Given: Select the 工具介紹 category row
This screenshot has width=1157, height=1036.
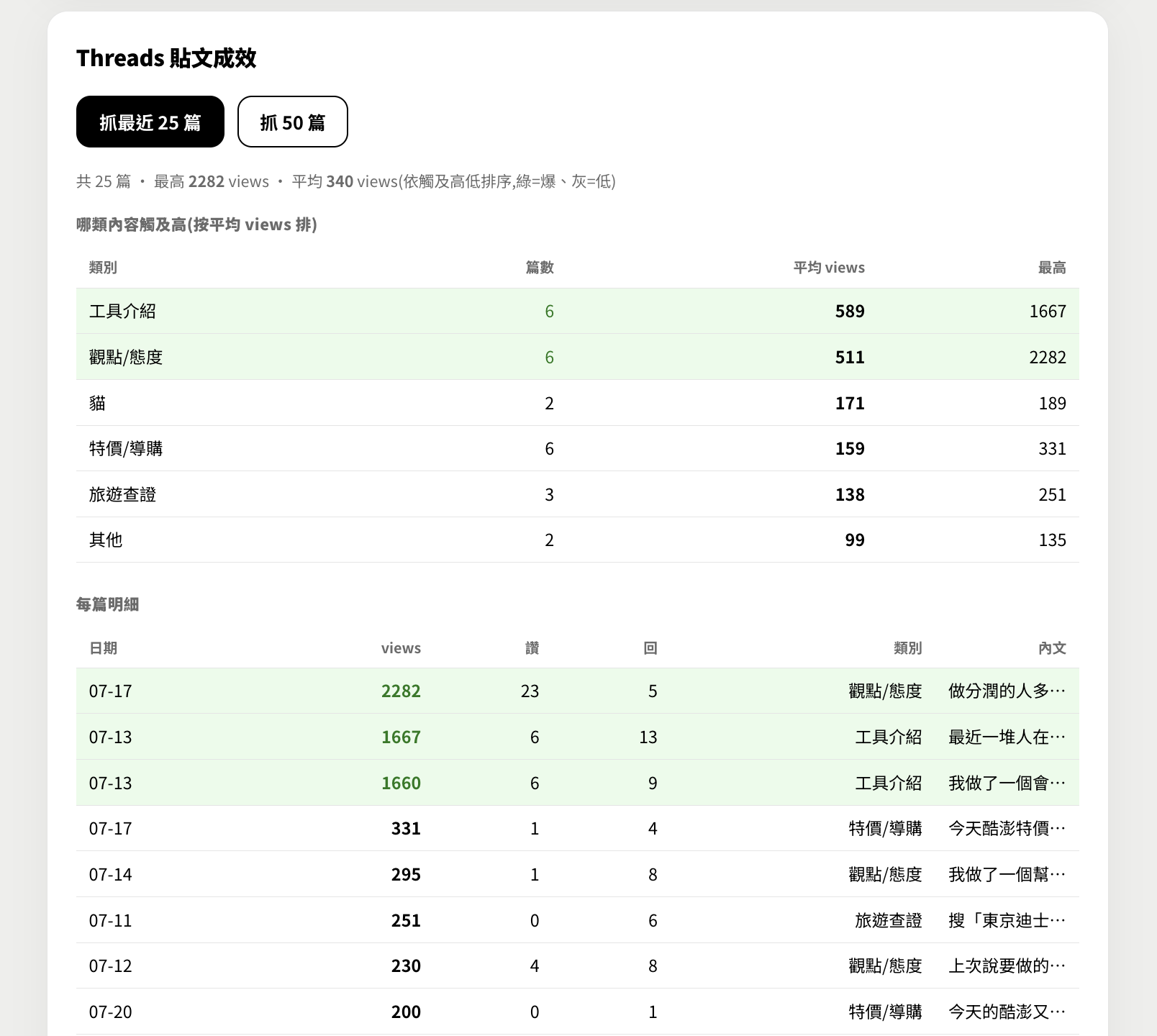Looking at the screenshot, I should click(578, 311).
